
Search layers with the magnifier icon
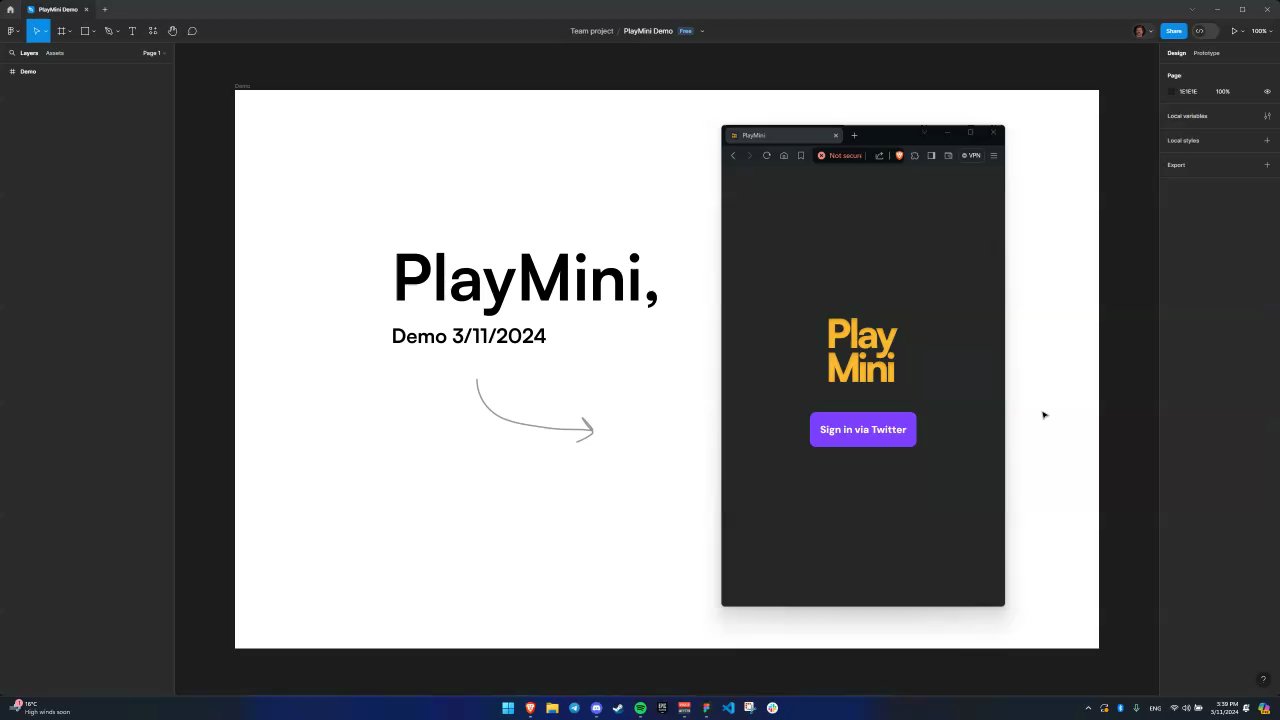point(12,53)
